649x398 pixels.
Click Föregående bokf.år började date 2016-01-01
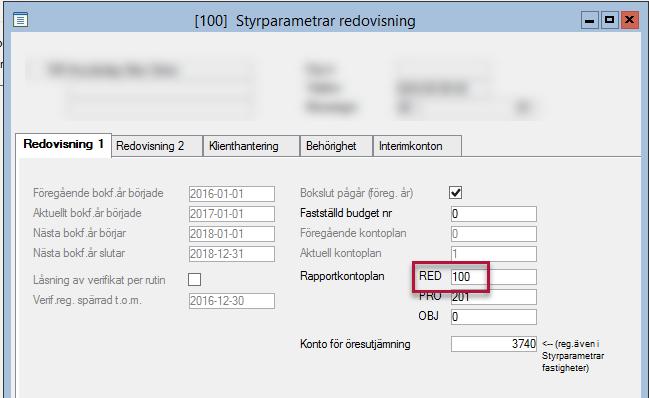coord(232,194)
